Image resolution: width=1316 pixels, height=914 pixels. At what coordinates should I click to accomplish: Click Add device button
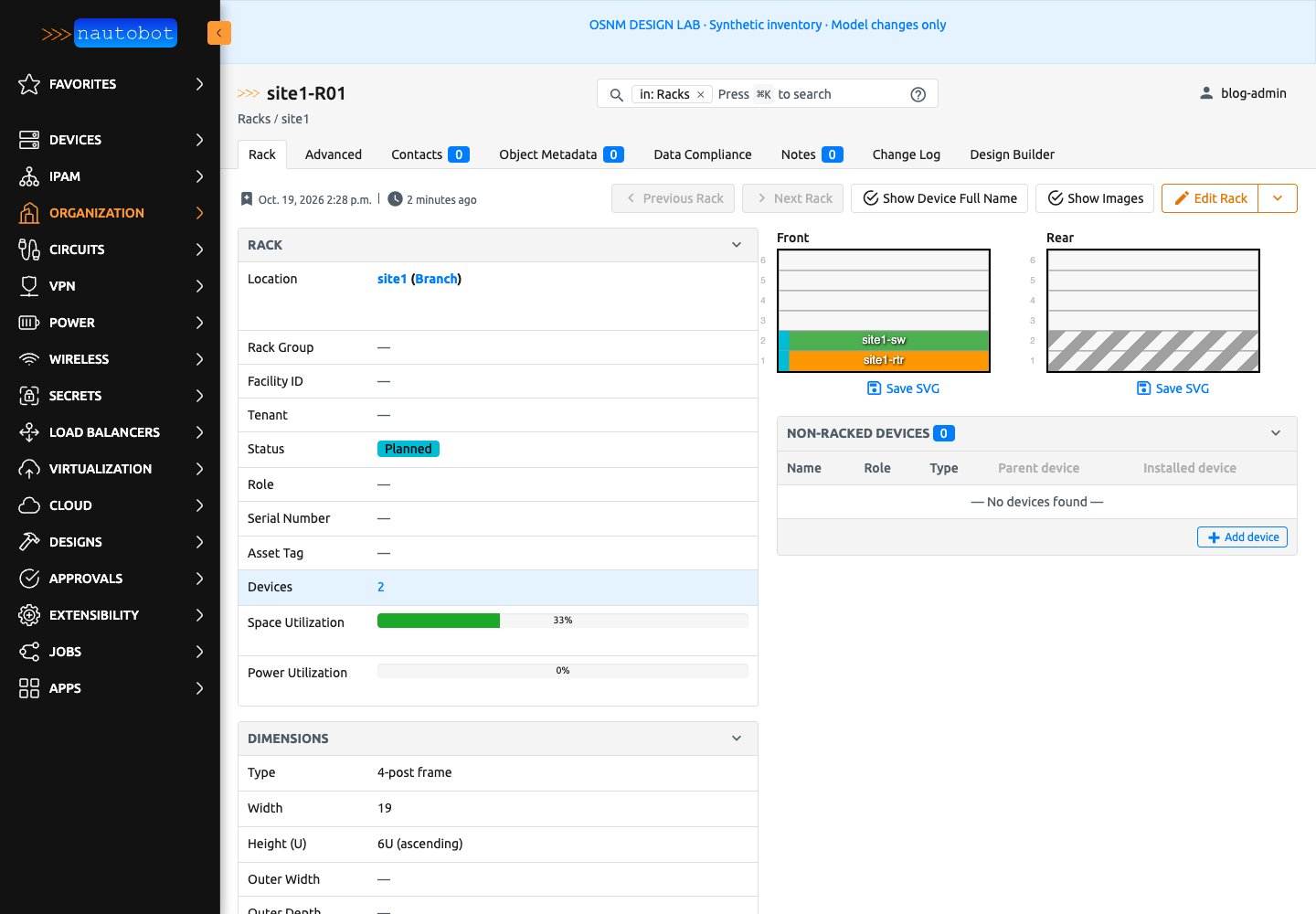tap(1242, 537)
